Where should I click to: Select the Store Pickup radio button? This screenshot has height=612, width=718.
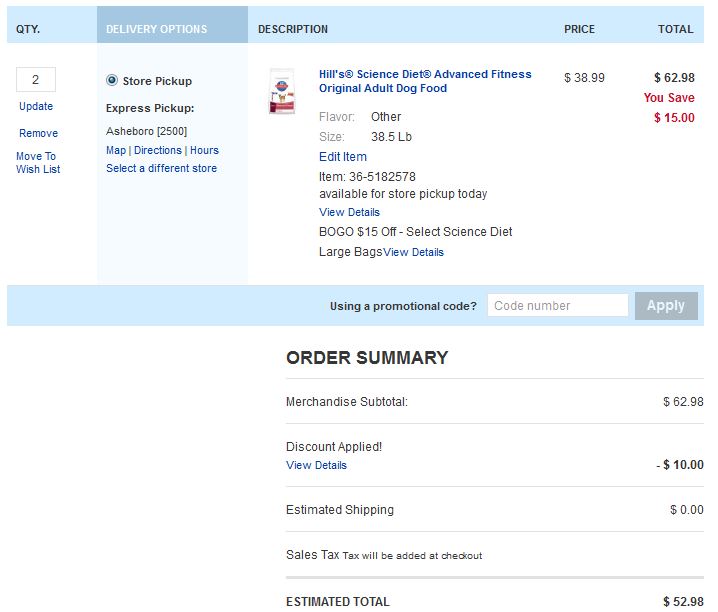point(112,80)
